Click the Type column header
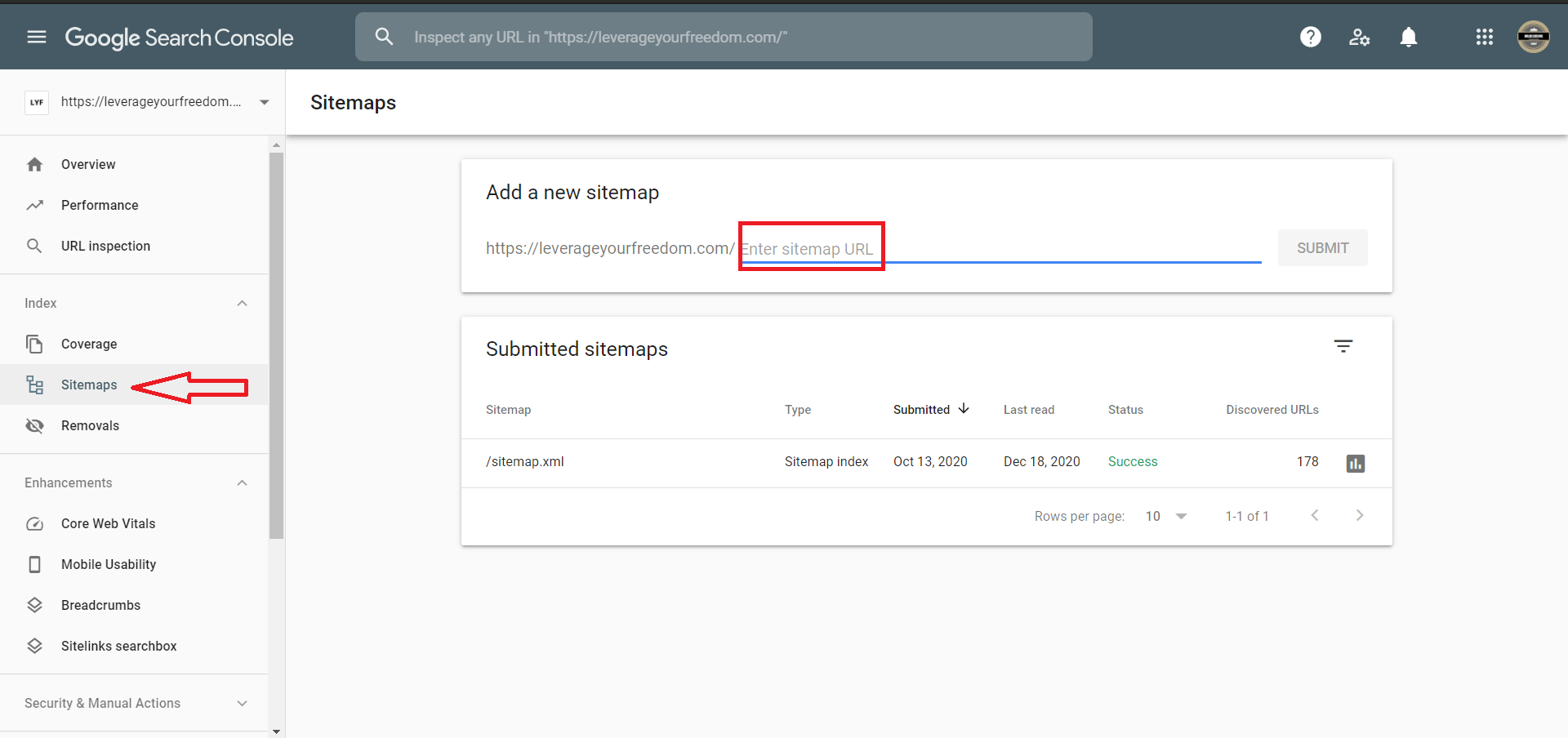 [x=798, y=410]
